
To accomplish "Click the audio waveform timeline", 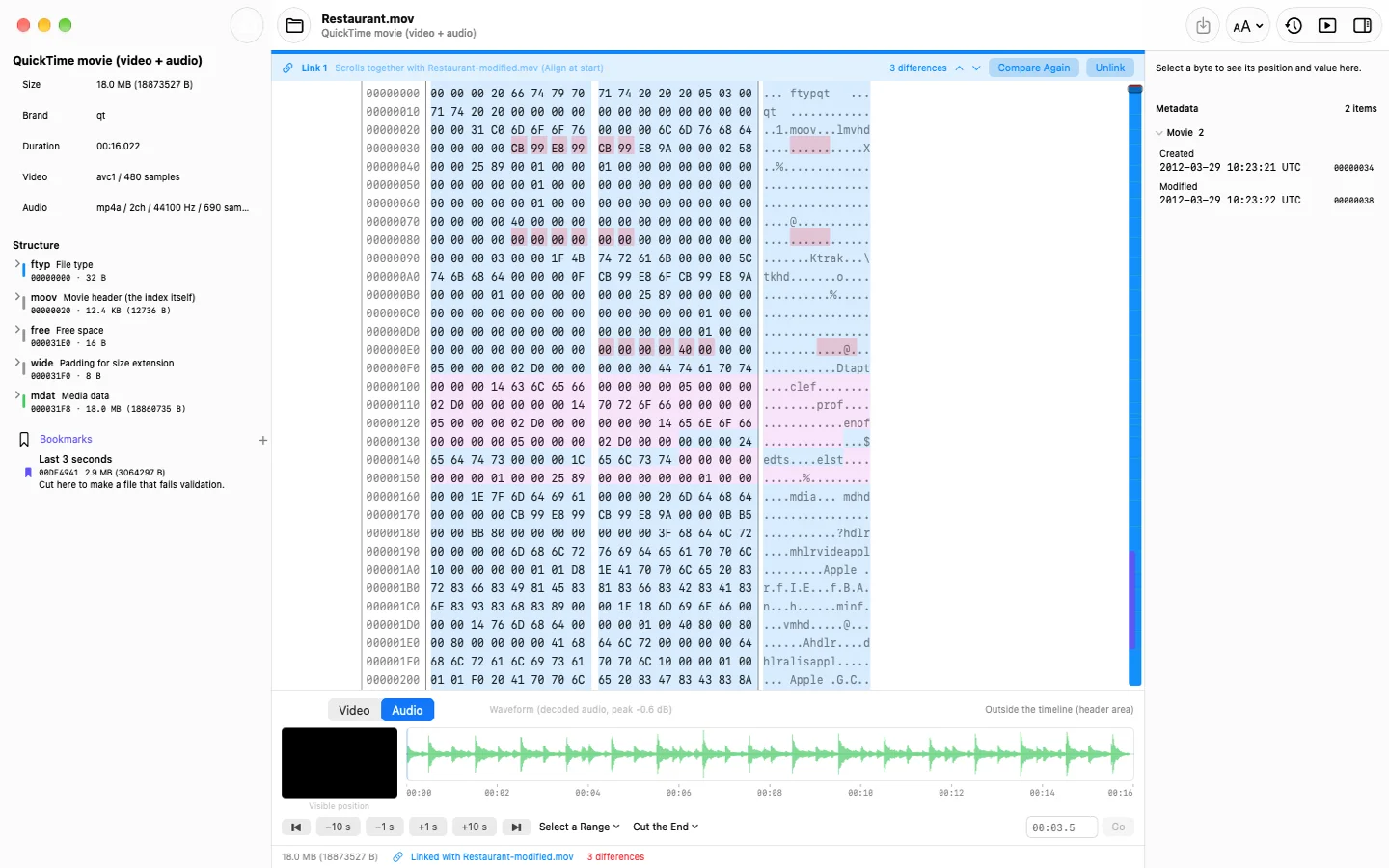I will 770,754.
